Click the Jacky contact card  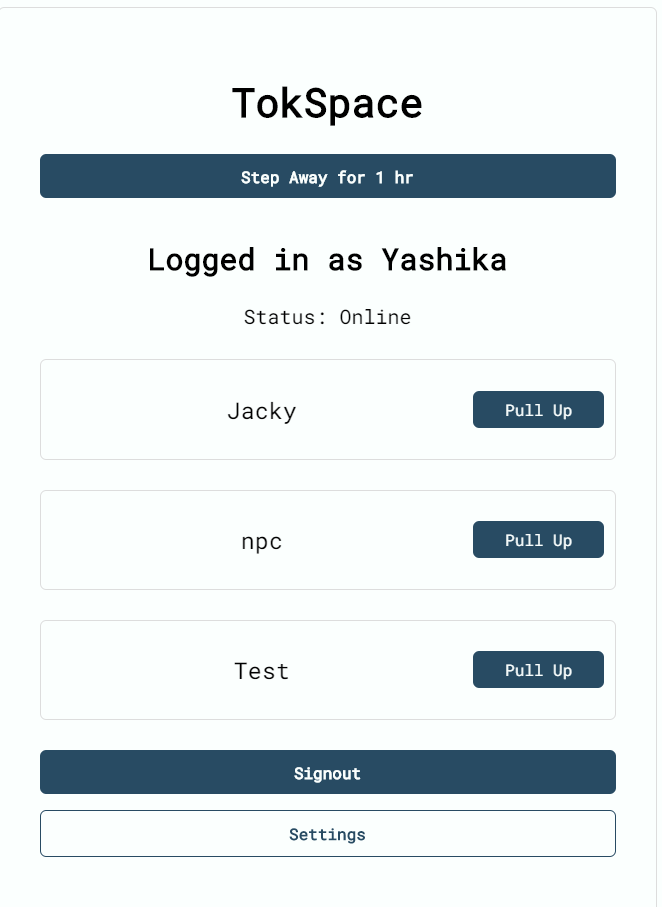point(328,410)
